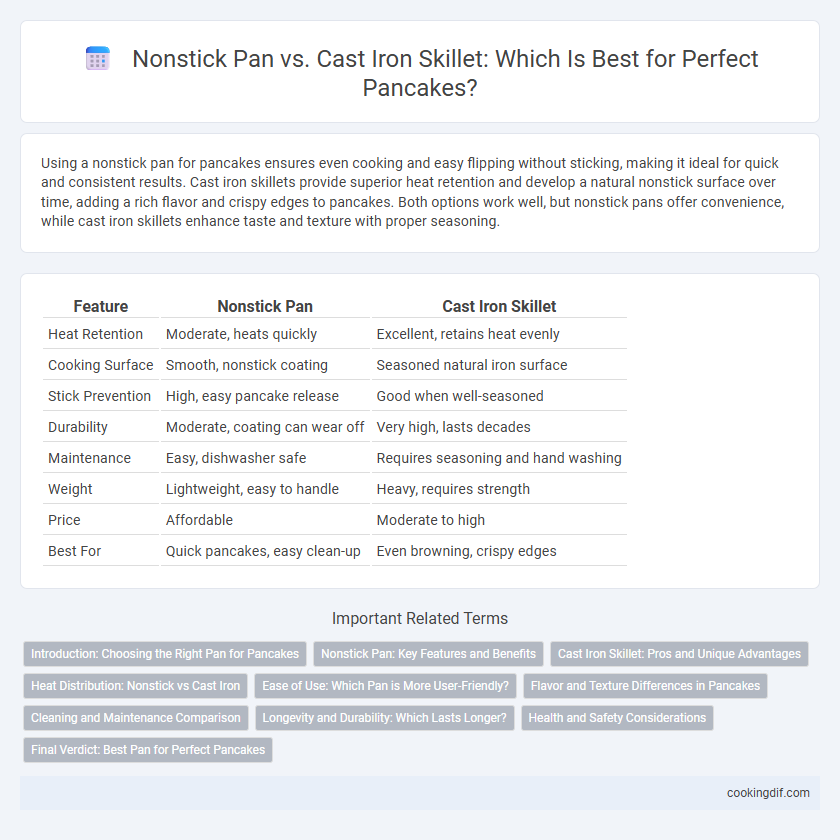Open 'Final Verdict: Best Pan for Perfect Pancakes'

click(x=148, y=750)
